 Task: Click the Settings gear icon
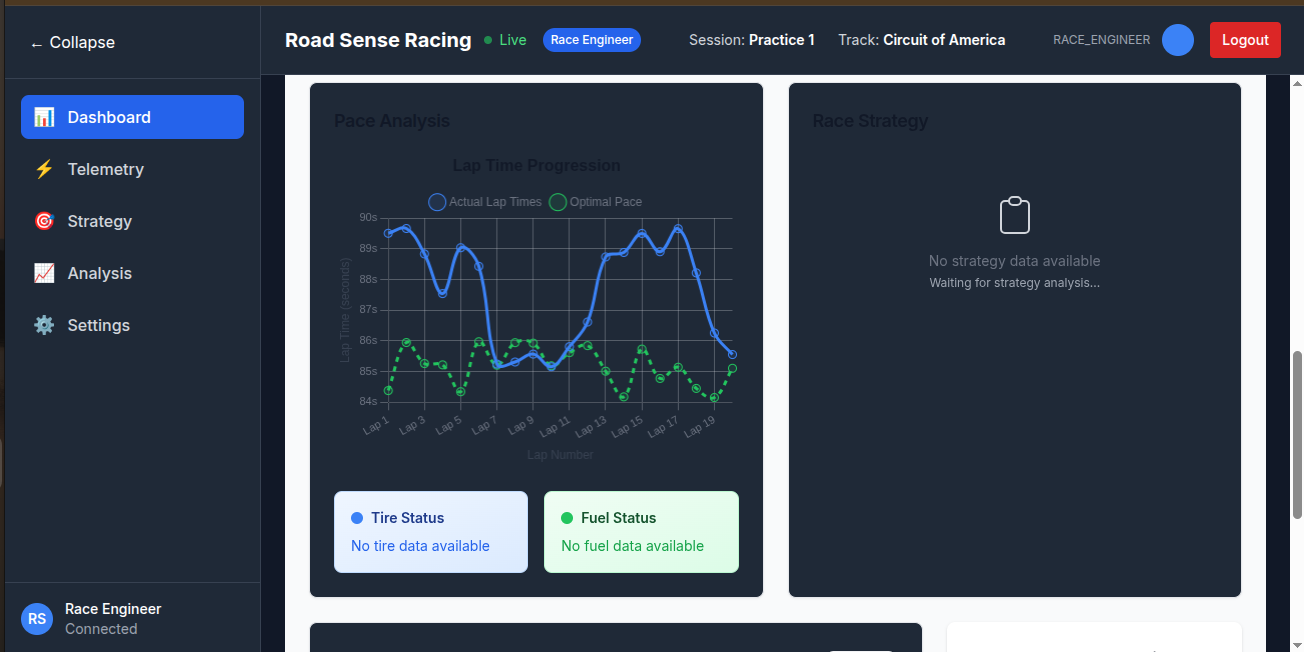click(44, 325)
